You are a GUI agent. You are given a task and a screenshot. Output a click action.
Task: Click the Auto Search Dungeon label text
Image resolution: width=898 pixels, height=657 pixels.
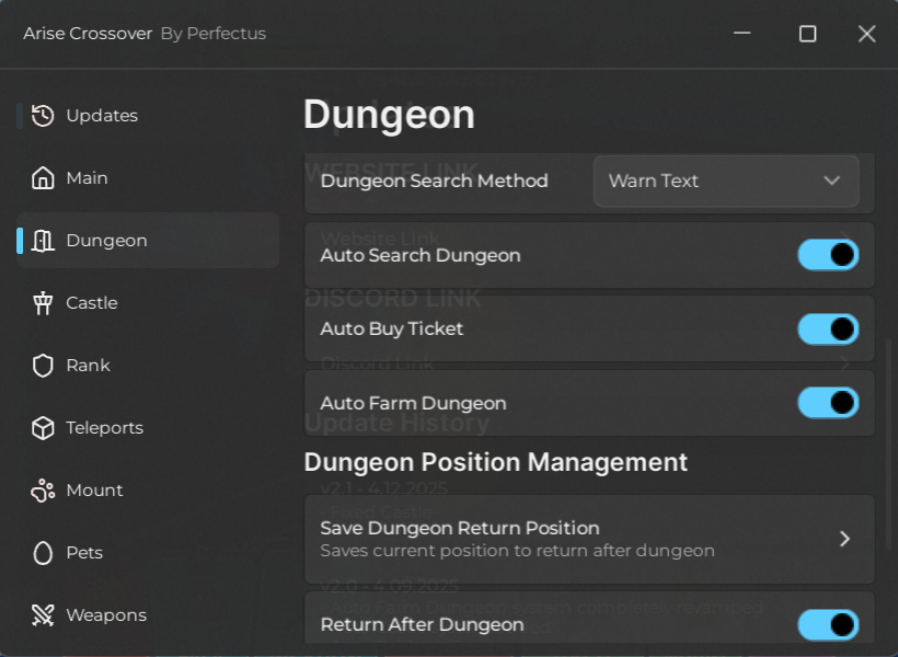[420, 255]
